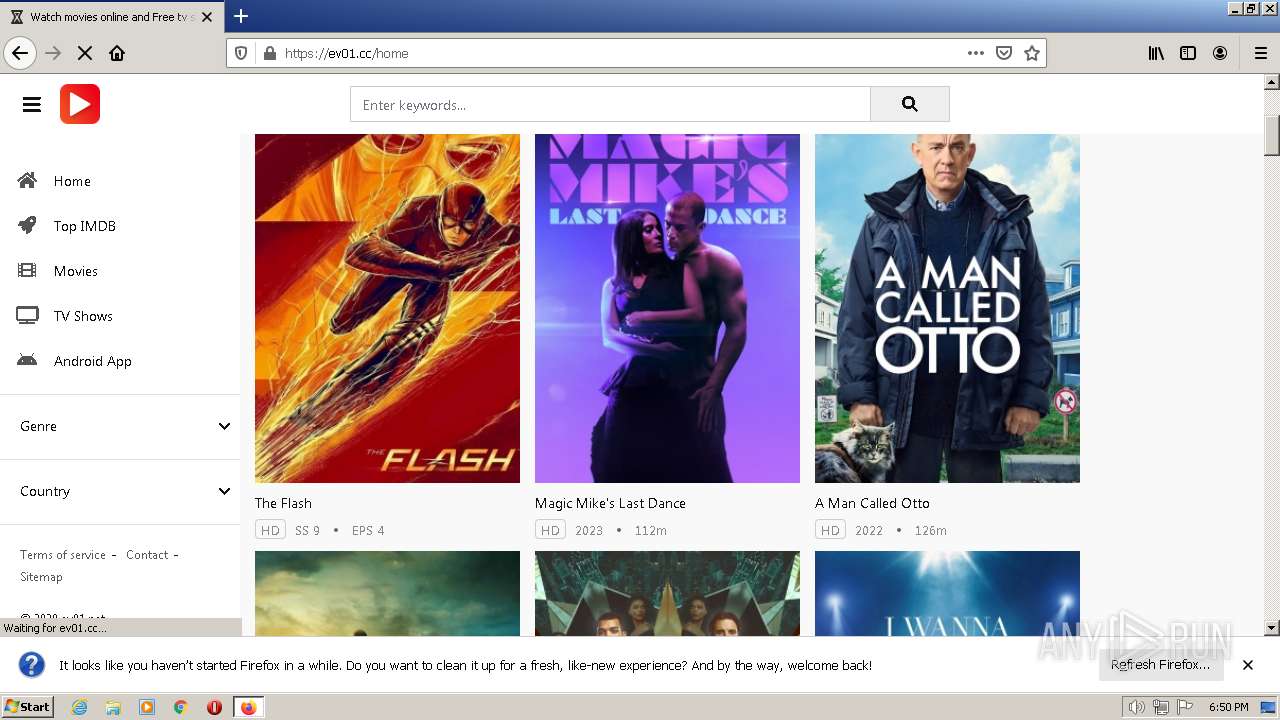Click the taskbar clock showing 6:50 PM
Image resolution: width=1280 pixels, height=720 pixels.
[x=1228, y=707]
